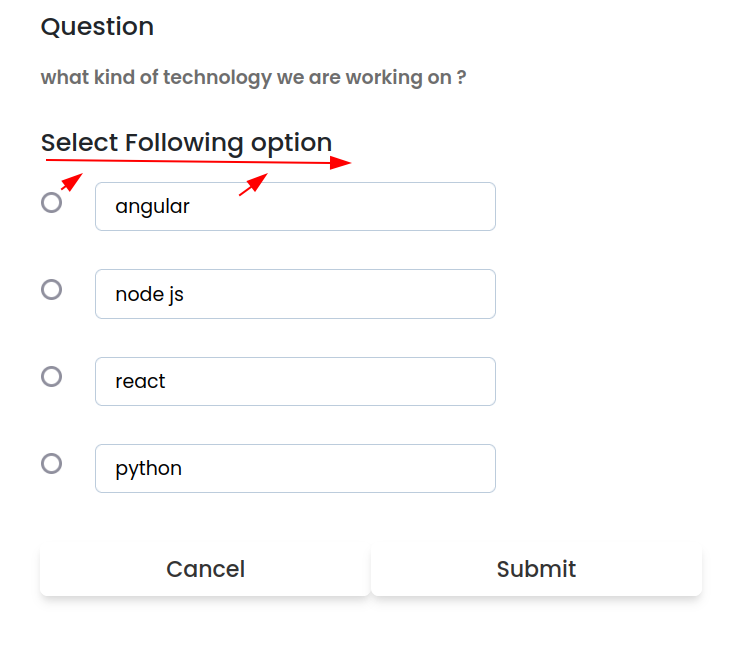Select the python radio button
The image size is (739, 645).
point(51,464)
